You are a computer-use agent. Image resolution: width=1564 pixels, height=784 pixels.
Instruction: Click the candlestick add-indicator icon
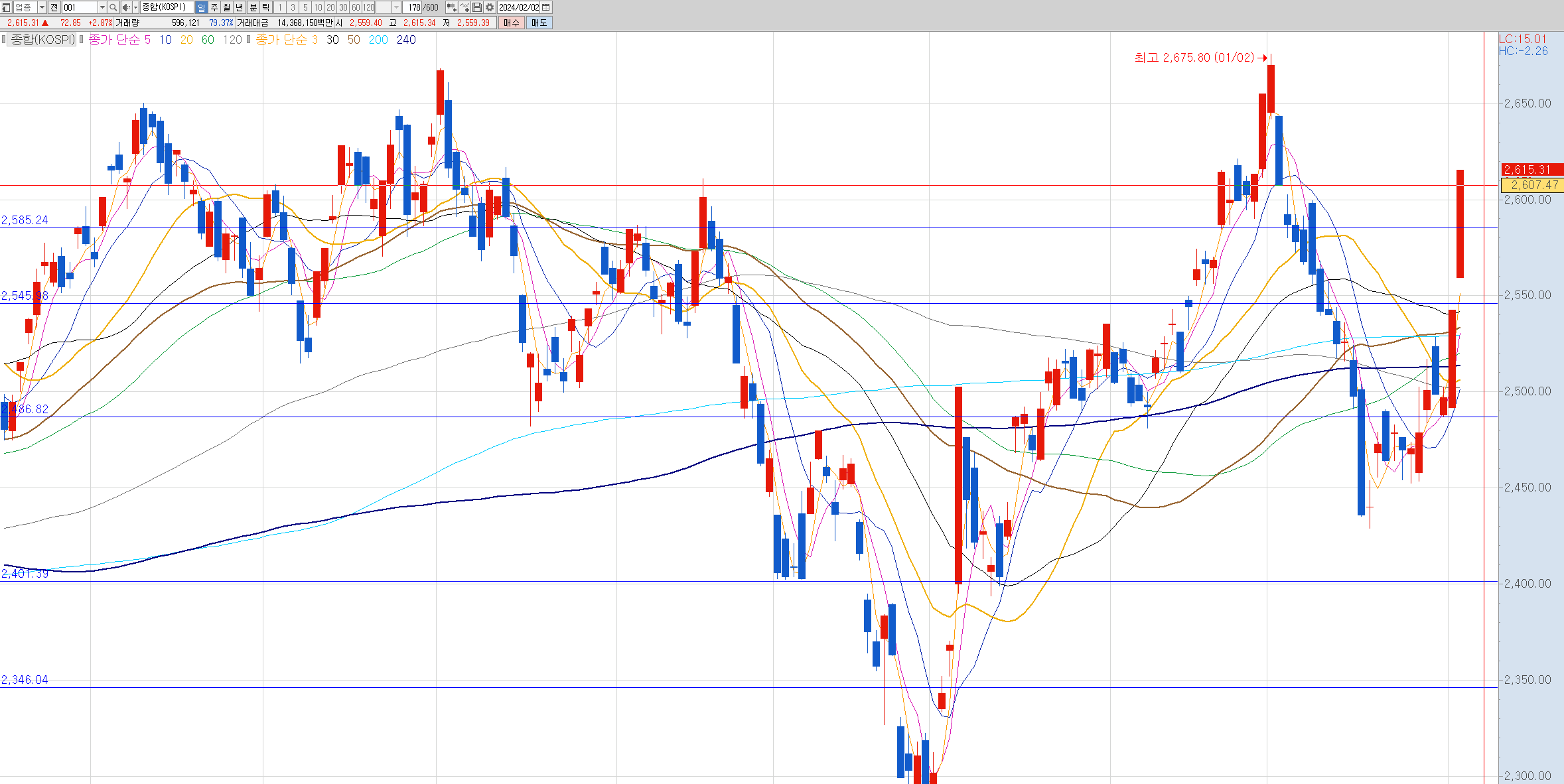(x=451, y=7)
